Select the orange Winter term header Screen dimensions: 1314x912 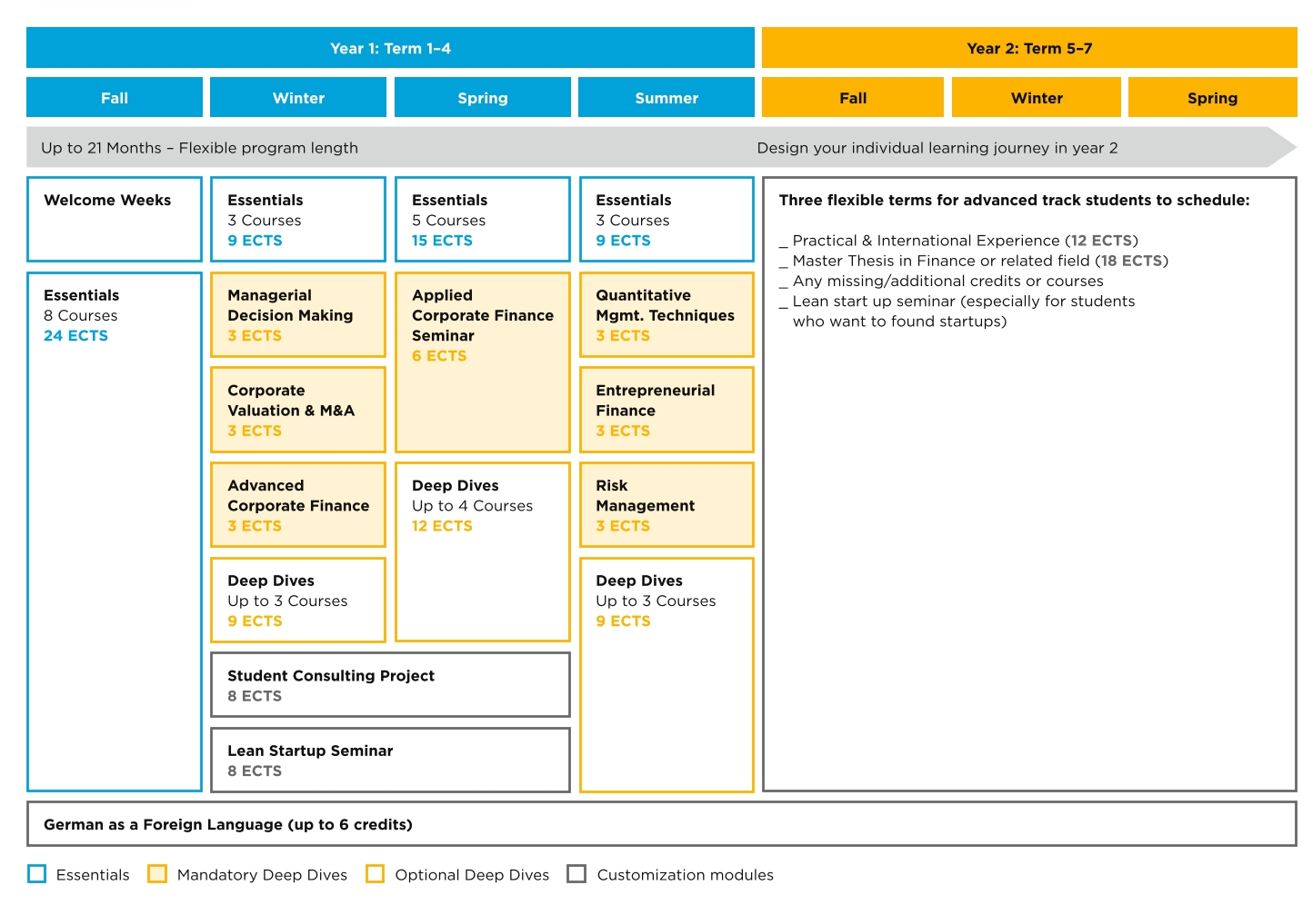(x=1036, y=98)
